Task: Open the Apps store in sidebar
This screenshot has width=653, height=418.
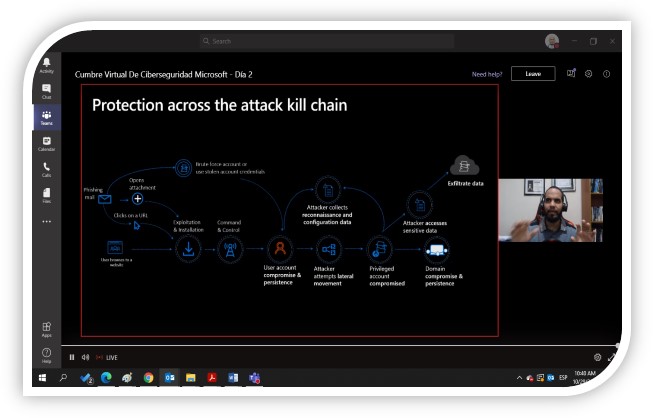Action: (x=46, y=328)
